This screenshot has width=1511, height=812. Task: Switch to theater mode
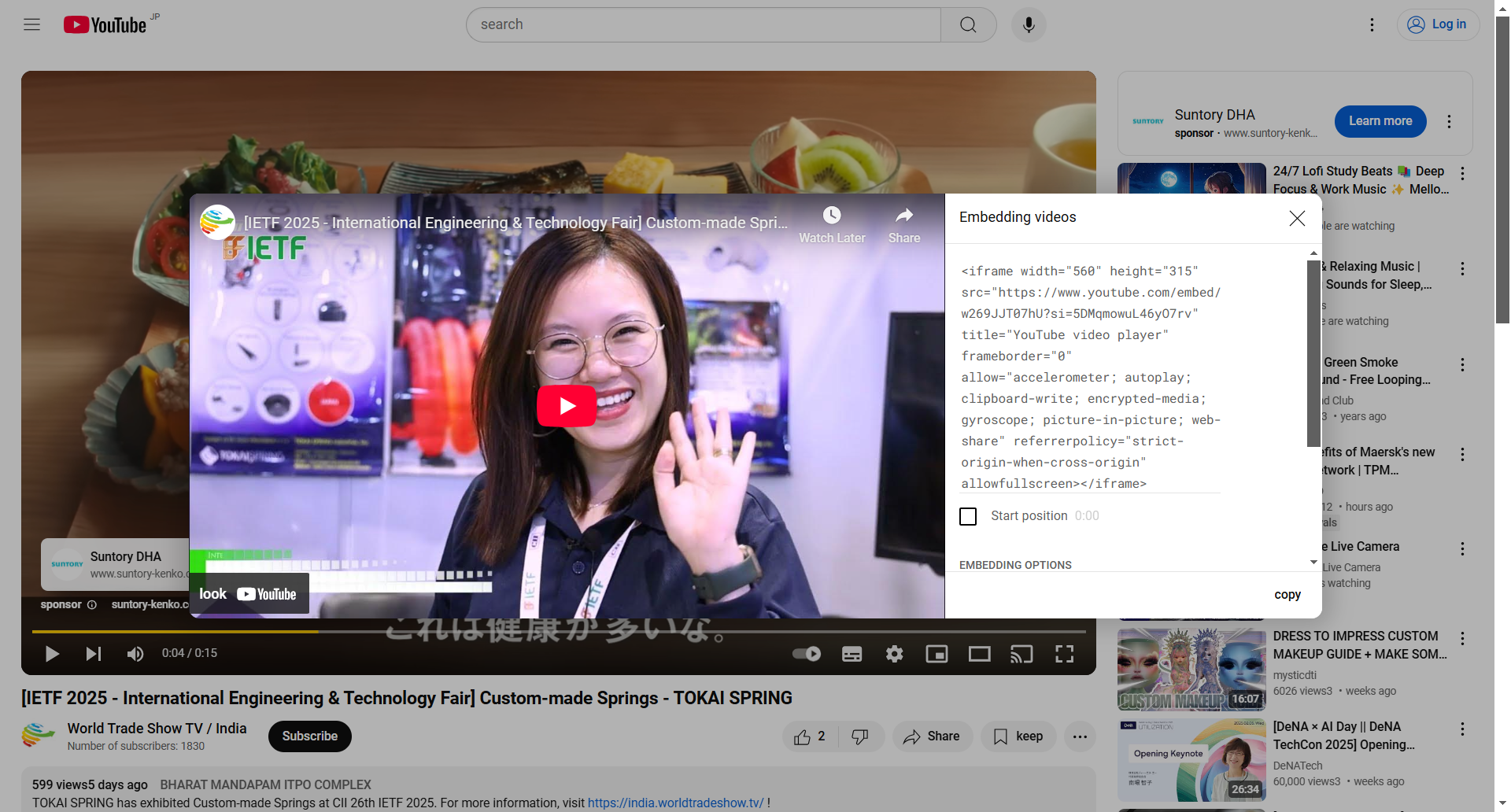(979, 654)
